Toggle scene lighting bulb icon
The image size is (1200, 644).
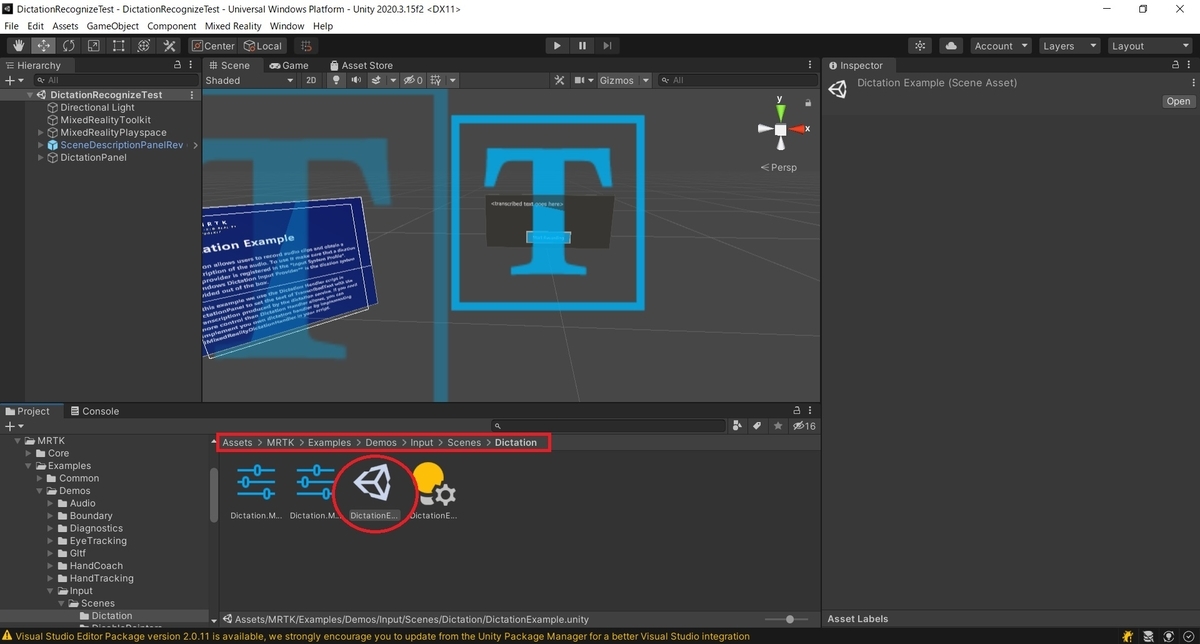(x=336, y=80)
